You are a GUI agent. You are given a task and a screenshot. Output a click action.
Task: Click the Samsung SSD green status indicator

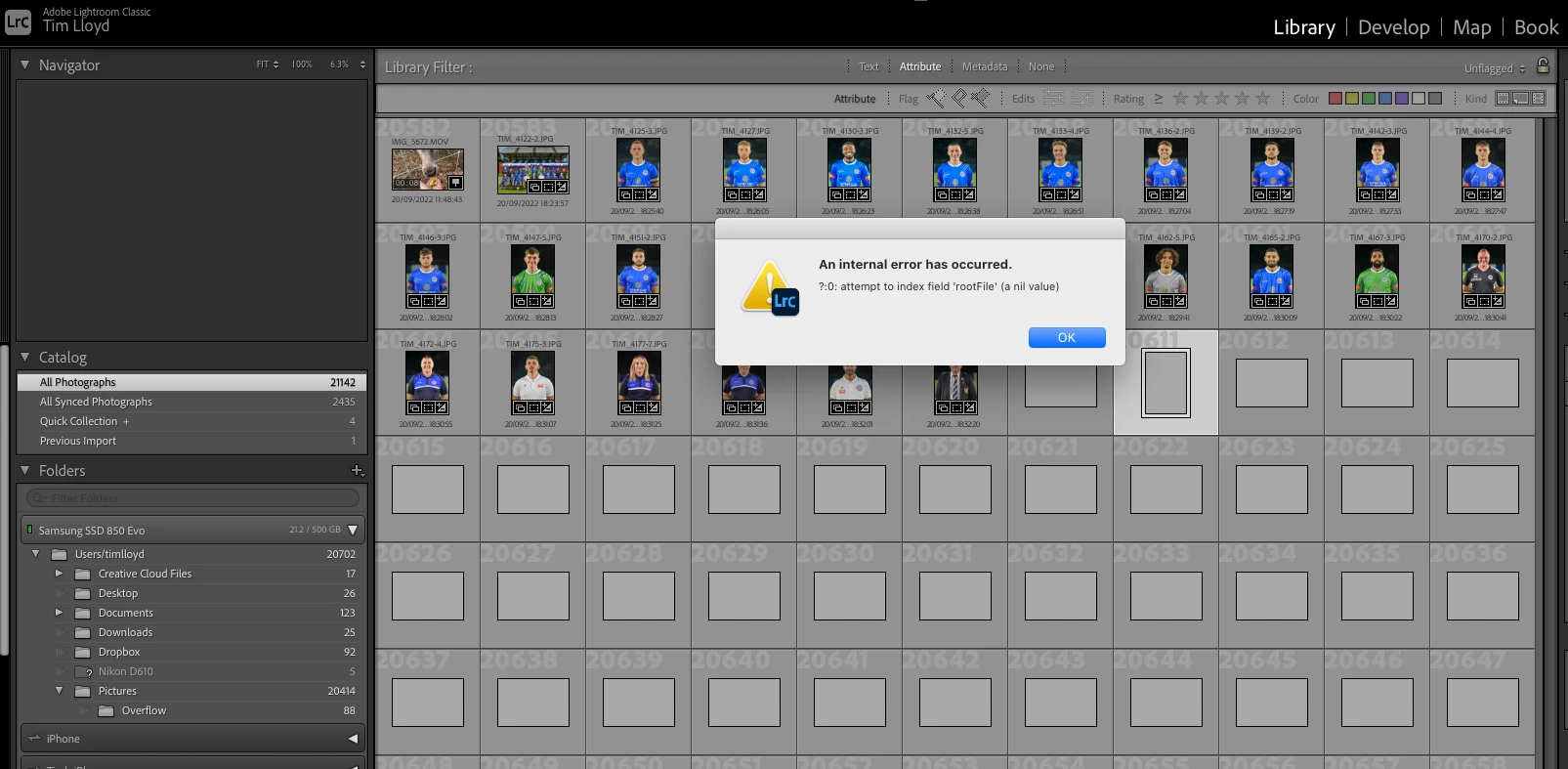point(30,530)
